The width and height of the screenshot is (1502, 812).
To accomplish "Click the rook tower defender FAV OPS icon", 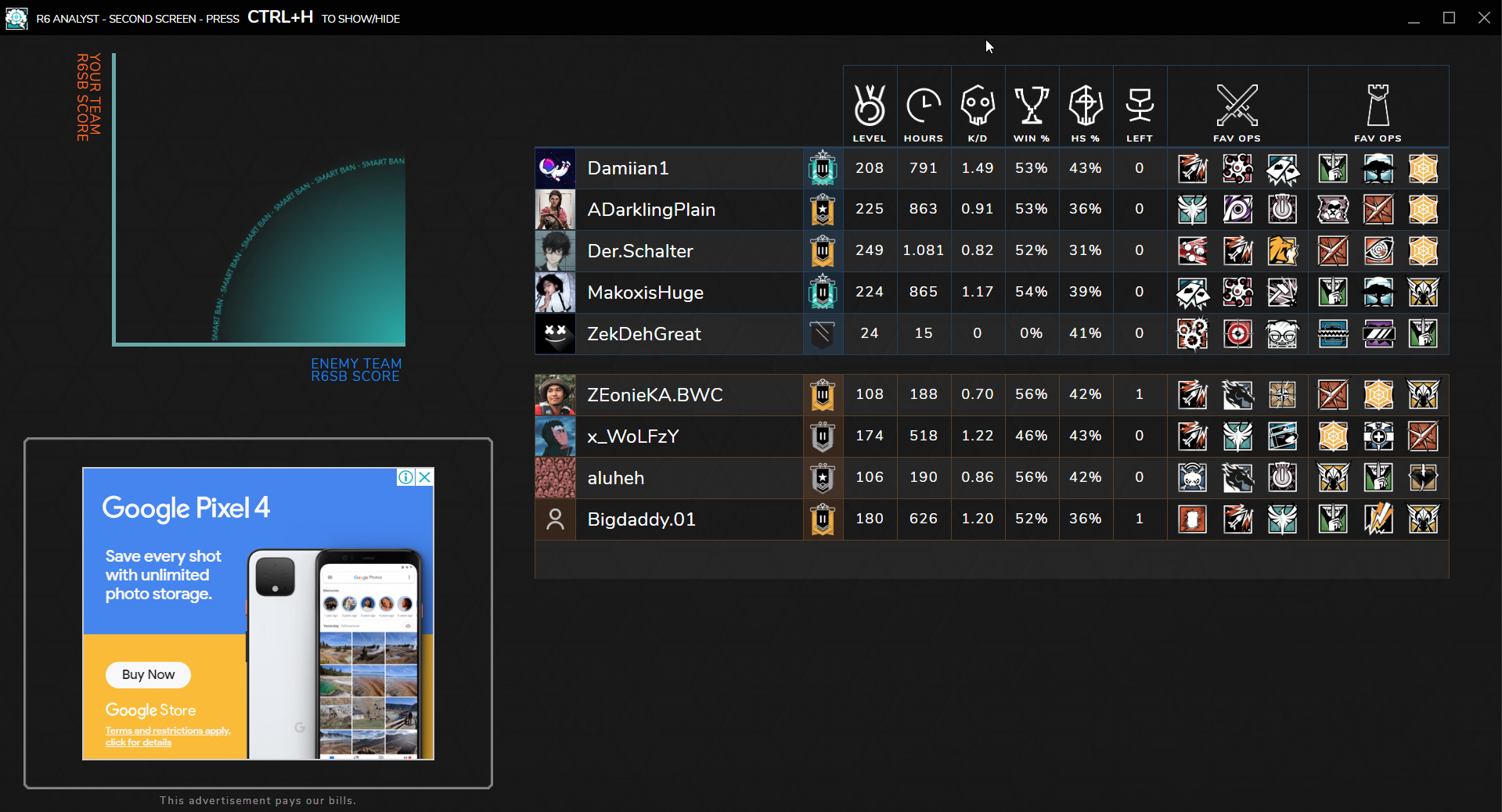I will [x=1378, y=106].
